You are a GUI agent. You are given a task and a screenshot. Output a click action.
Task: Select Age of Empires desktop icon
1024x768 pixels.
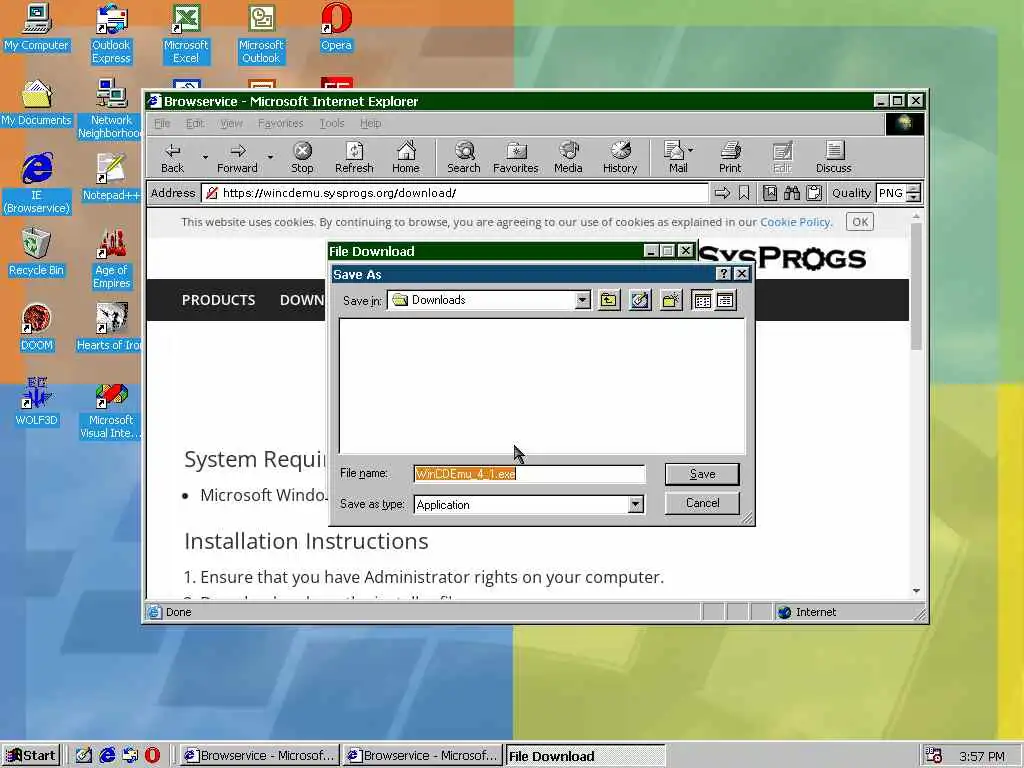click(111, 259)
